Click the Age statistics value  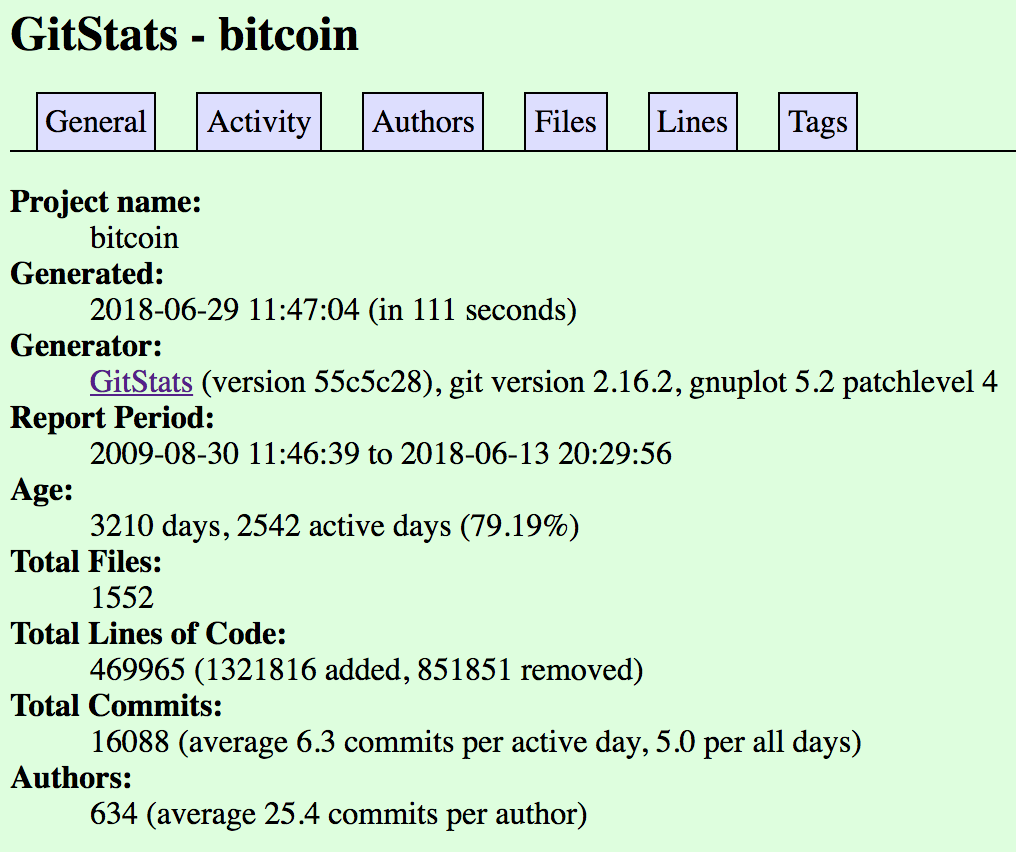click(x=334, y=526)
